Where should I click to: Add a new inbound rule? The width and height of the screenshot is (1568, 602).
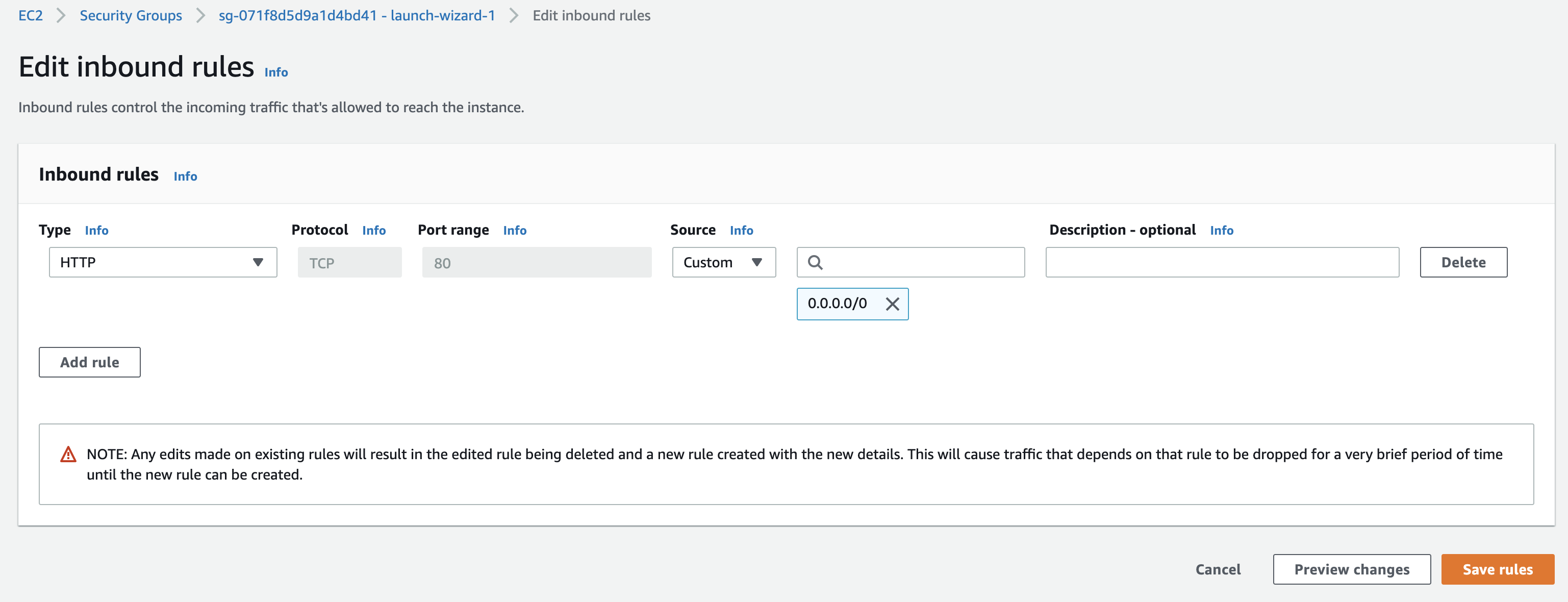[89, 362]
